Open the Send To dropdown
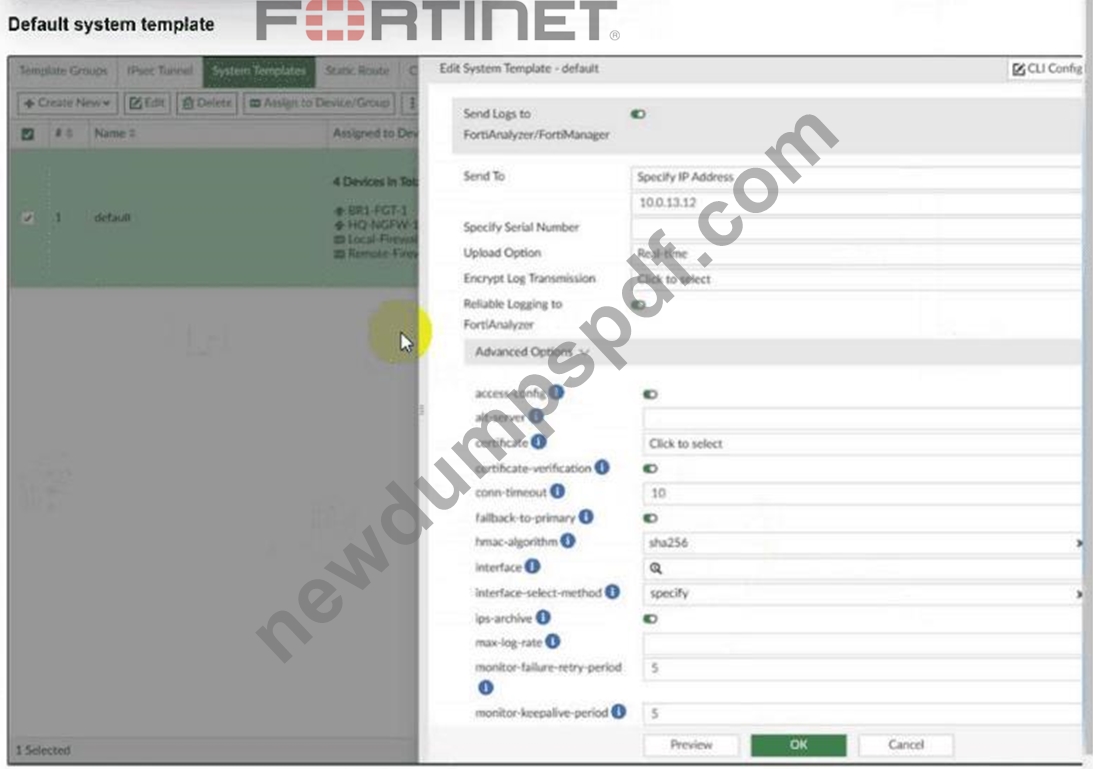 [858, 177]
